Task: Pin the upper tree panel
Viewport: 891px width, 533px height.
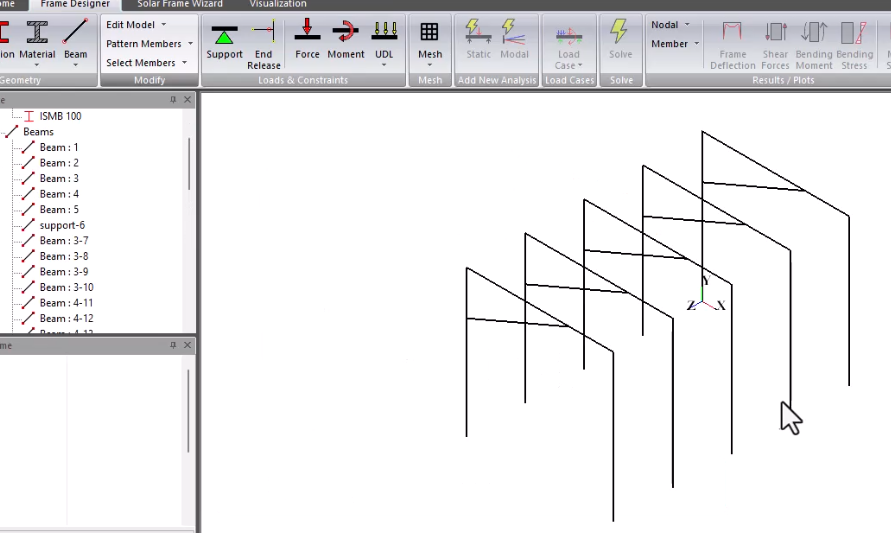Action: click(173, 99)
